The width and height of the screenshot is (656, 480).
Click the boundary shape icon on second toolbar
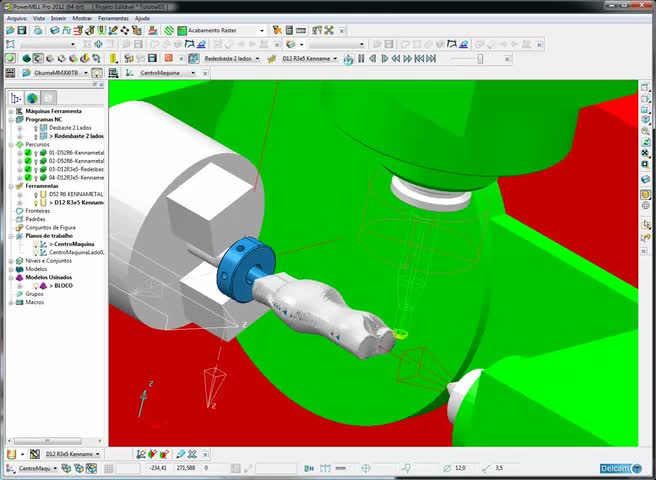click(10, 44)
